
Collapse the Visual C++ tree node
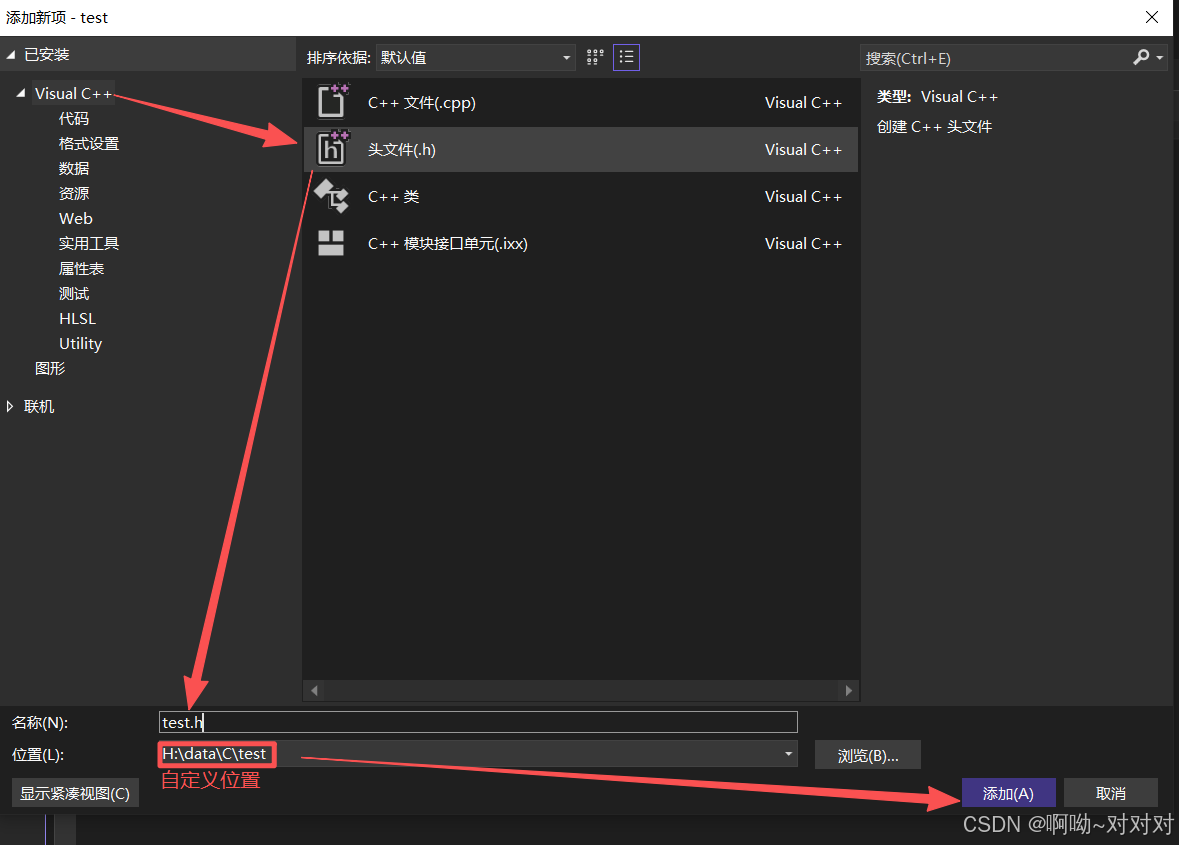click(x=21, y=93)
